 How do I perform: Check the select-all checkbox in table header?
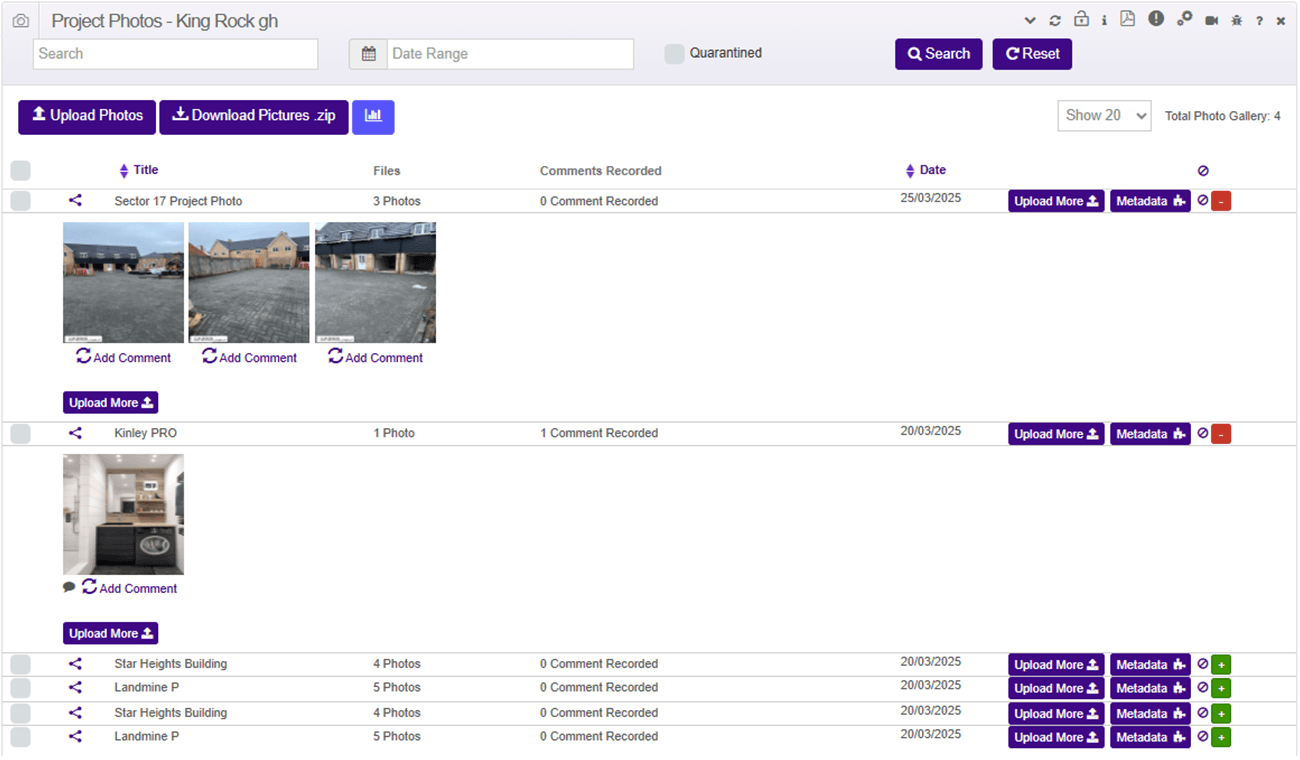click(x=21, y=171)
